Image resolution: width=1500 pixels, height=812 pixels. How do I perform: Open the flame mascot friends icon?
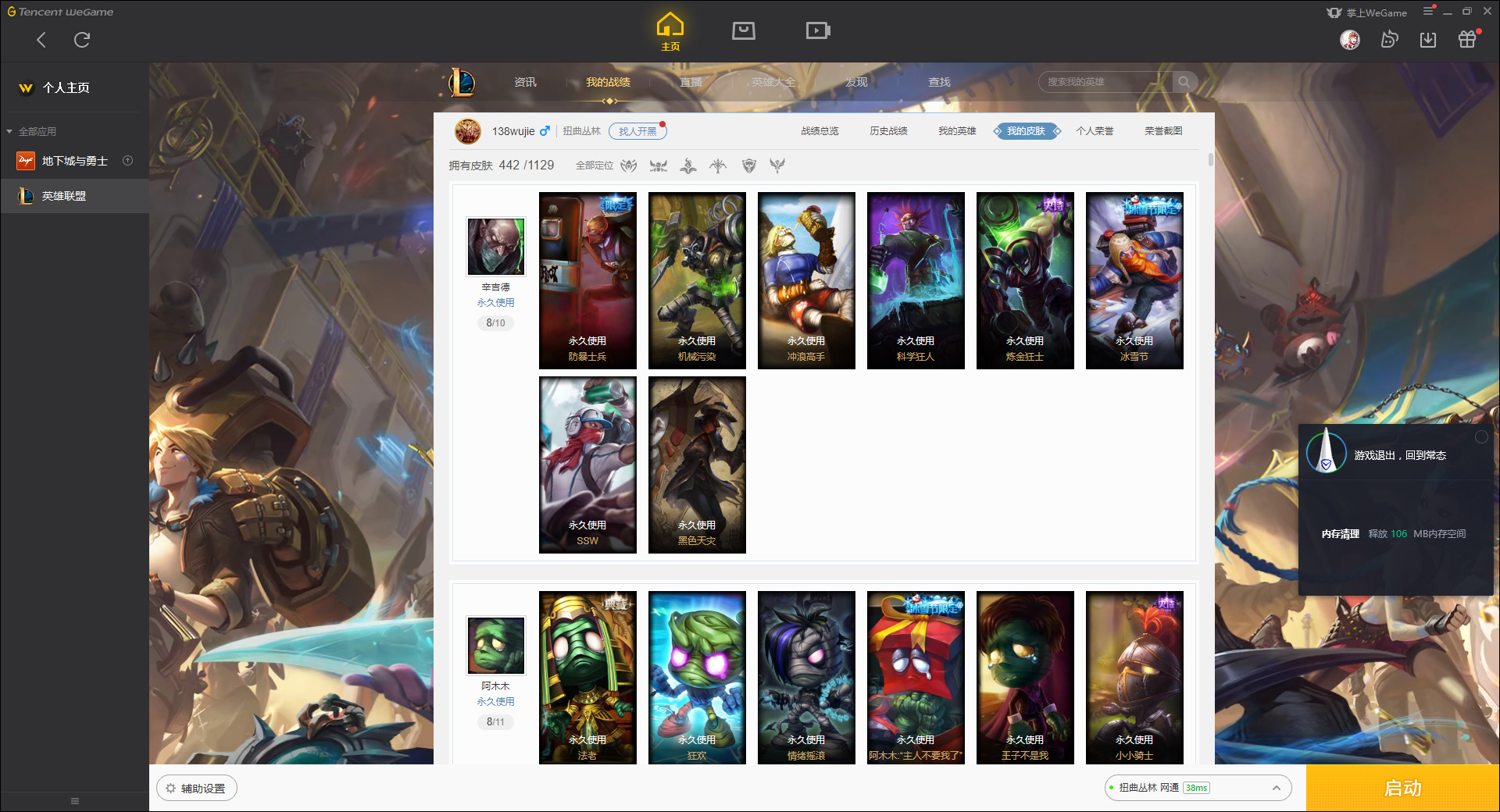pyautogui.click(x=1389, y=39)
